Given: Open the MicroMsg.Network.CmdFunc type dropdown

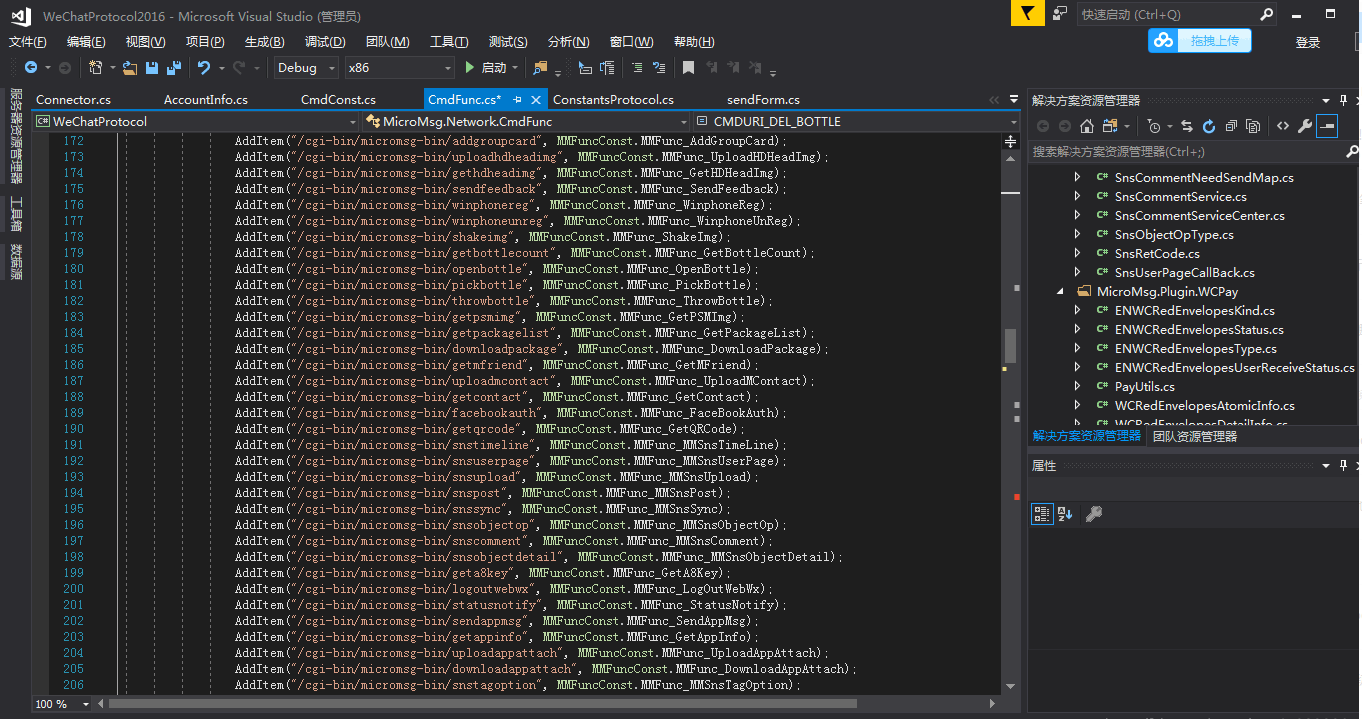Looking at the screenshot, I should [524, 121].
